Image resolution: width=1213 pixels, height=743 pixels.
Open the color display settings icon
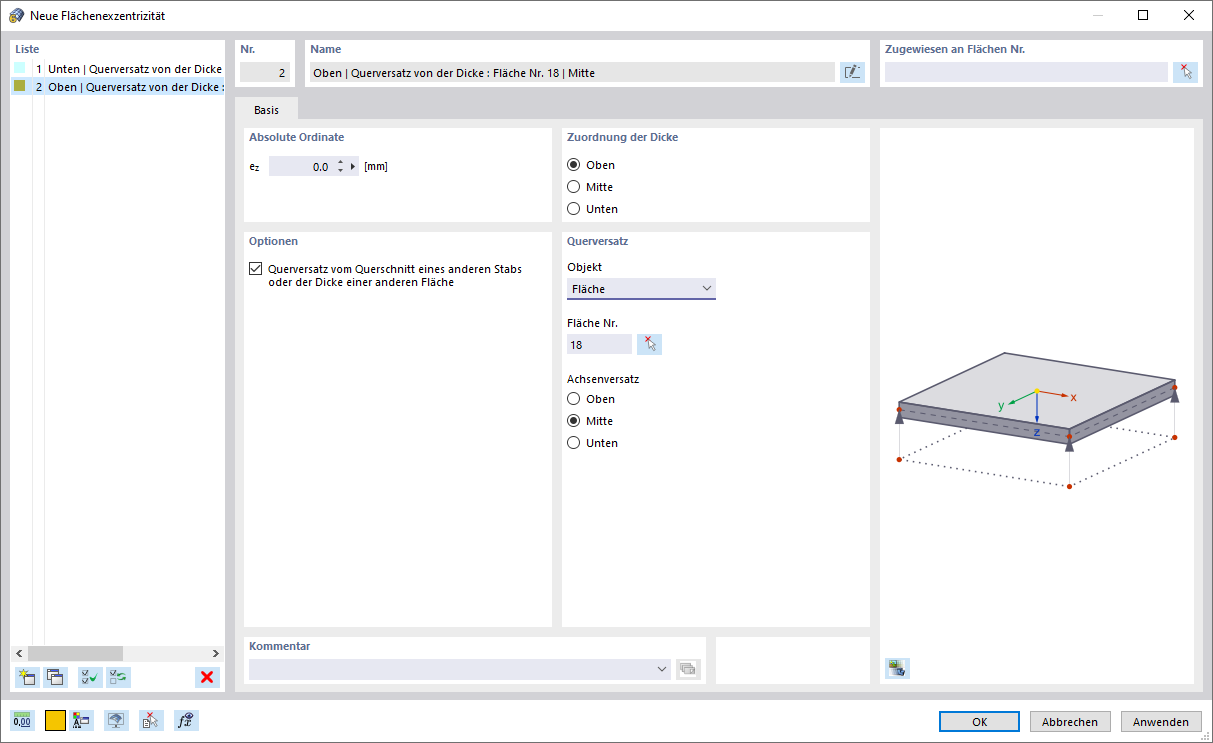point(83,720)
